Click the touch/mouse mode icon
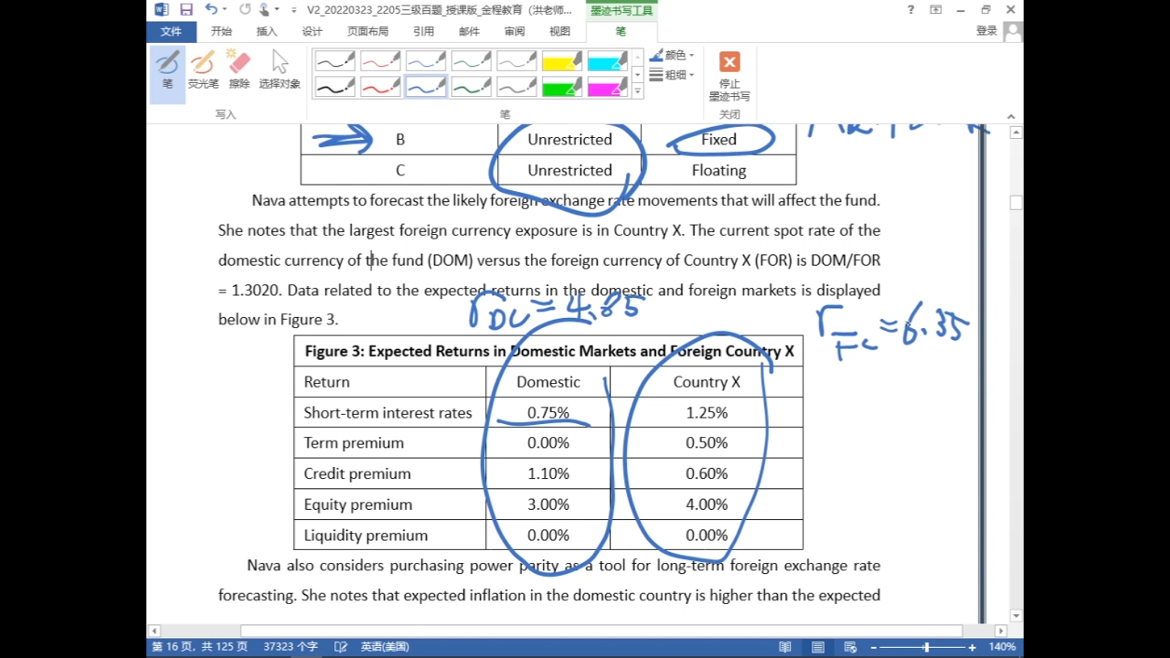The width and height of the screenshot is (1170, 658). pos(264,10)
